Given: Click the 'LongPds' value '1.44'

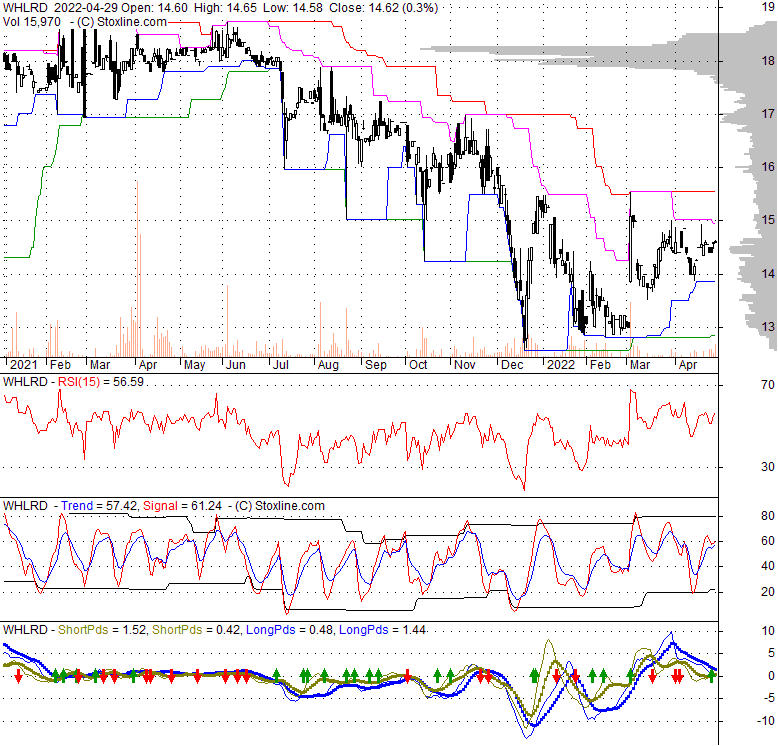Looking at the screenshot, I should [411, 630].
